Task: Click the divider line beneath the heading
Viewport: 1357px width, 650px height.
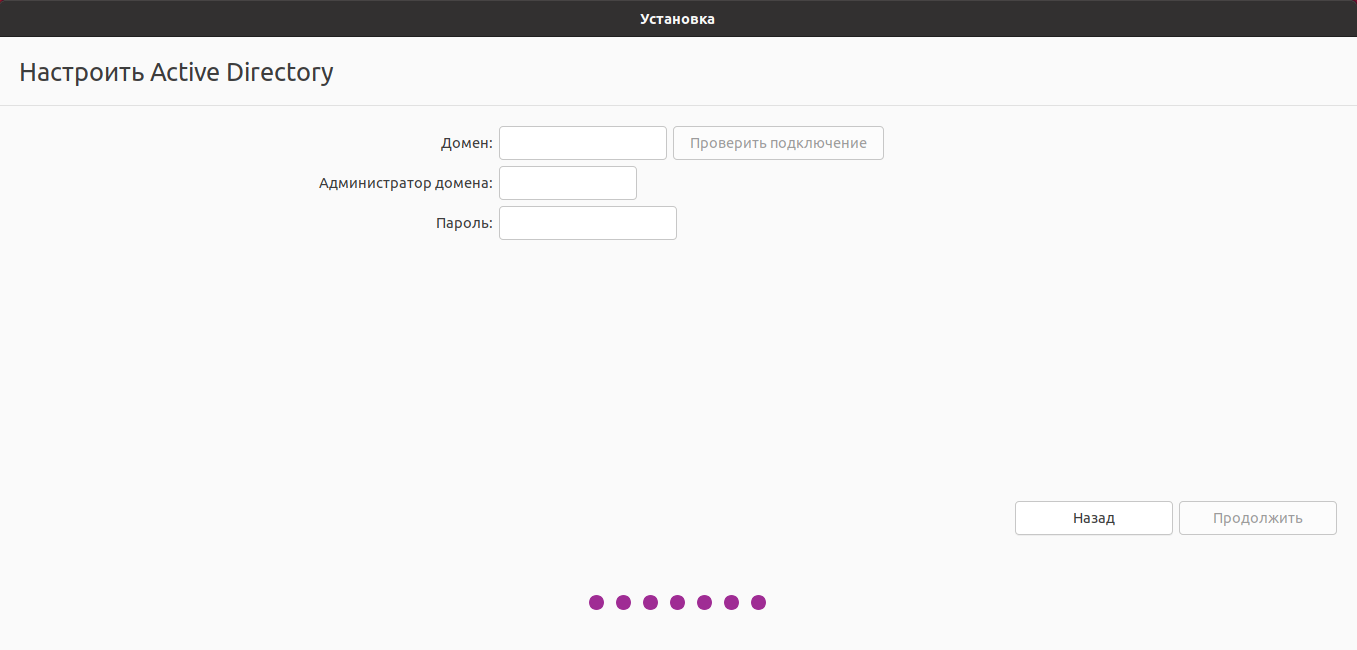Action: (678, 105)
